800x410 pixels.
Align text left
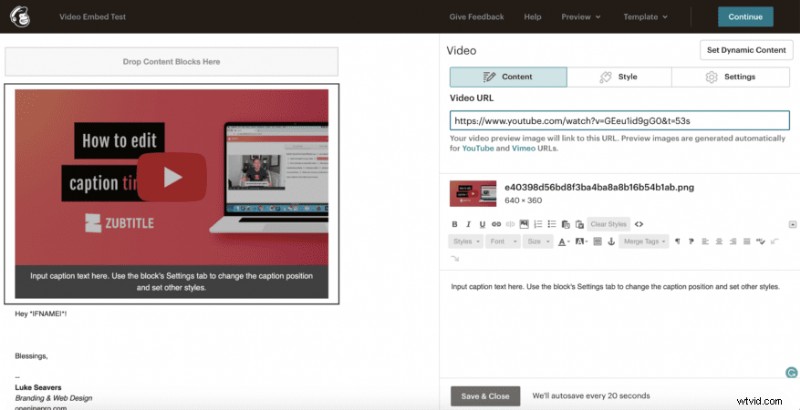pos(705,241)
